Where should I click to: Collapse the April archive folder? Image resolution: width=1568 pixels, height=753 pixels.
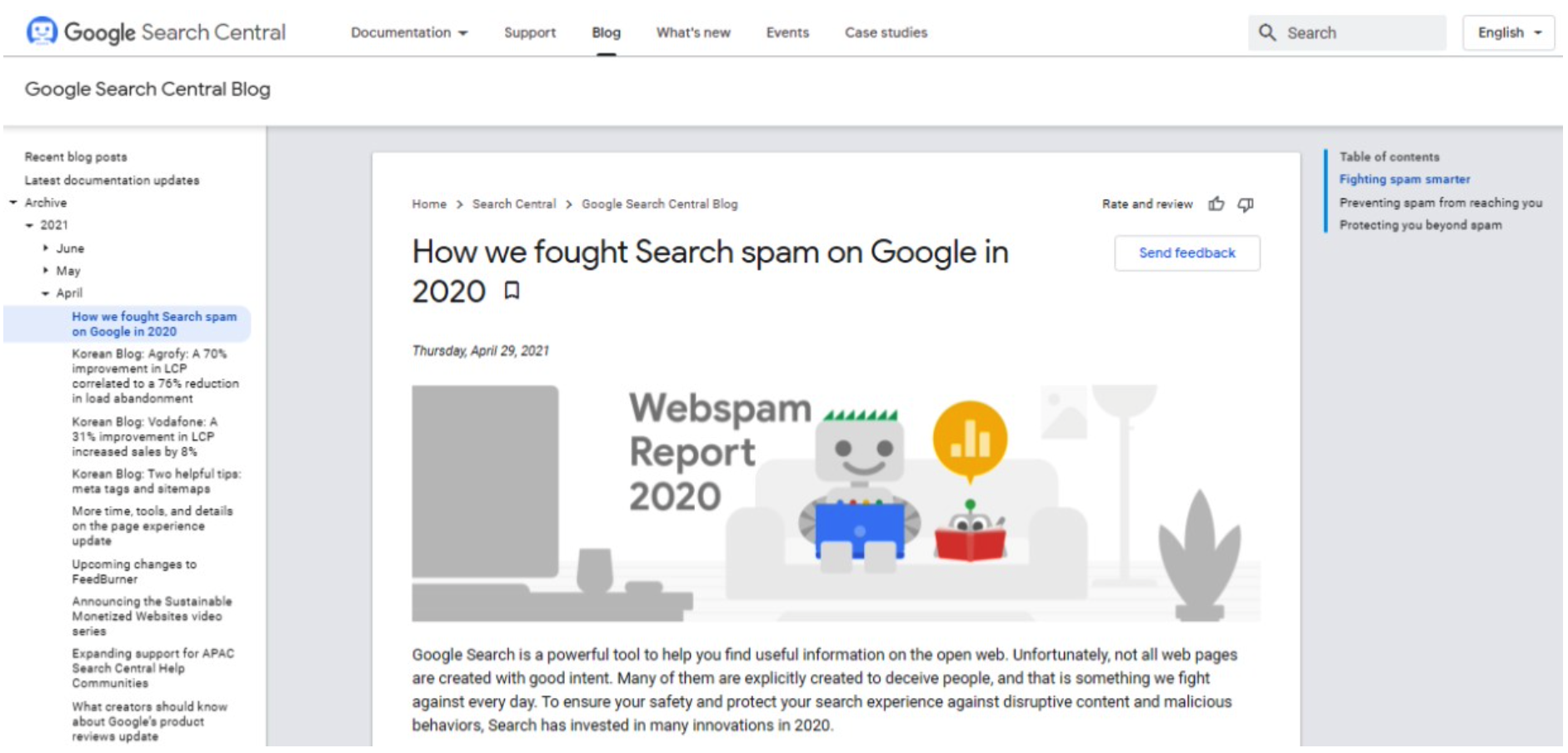[45, 293]
